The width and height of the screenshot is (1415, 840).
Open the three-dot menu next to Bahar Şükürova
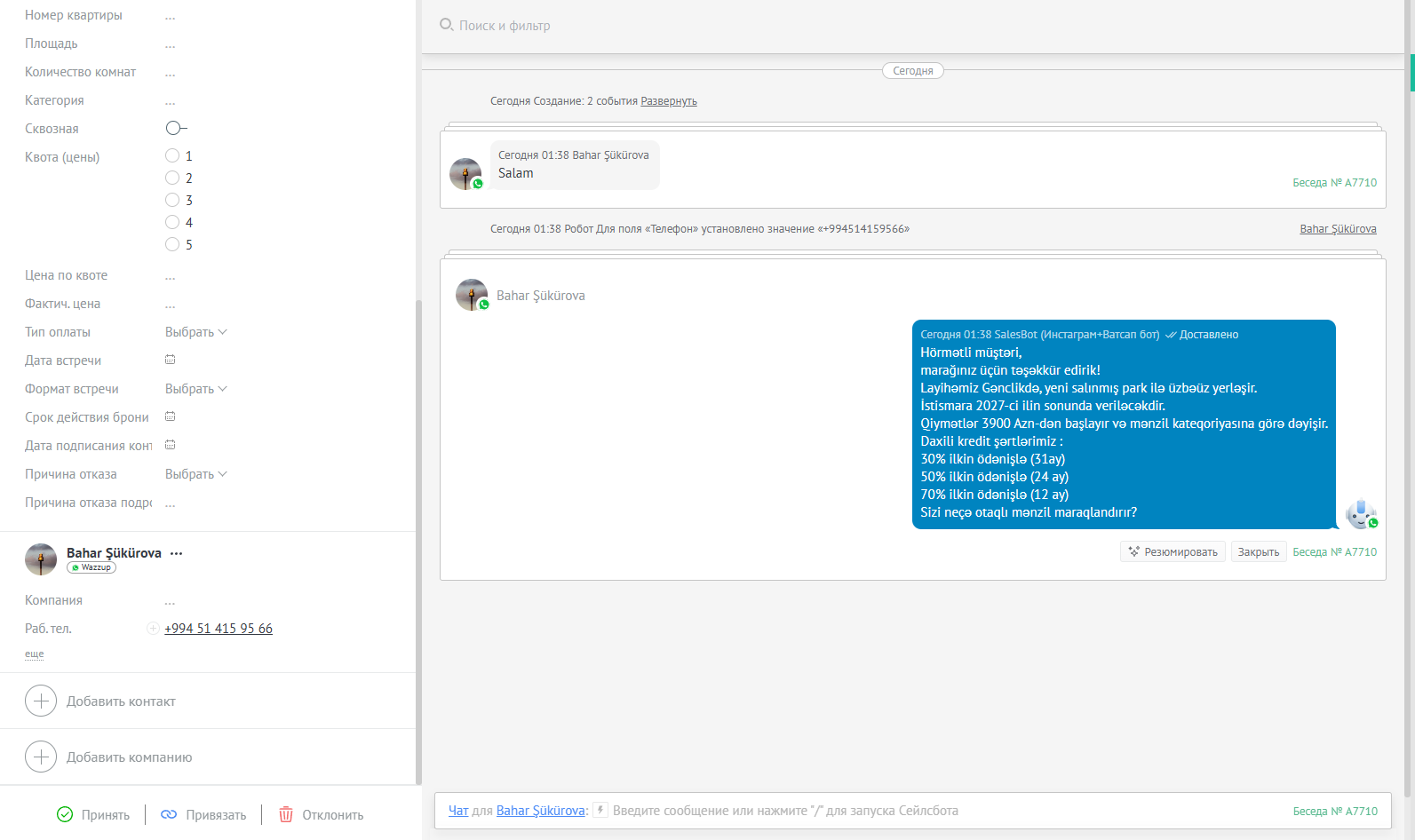tap(177, 553)
